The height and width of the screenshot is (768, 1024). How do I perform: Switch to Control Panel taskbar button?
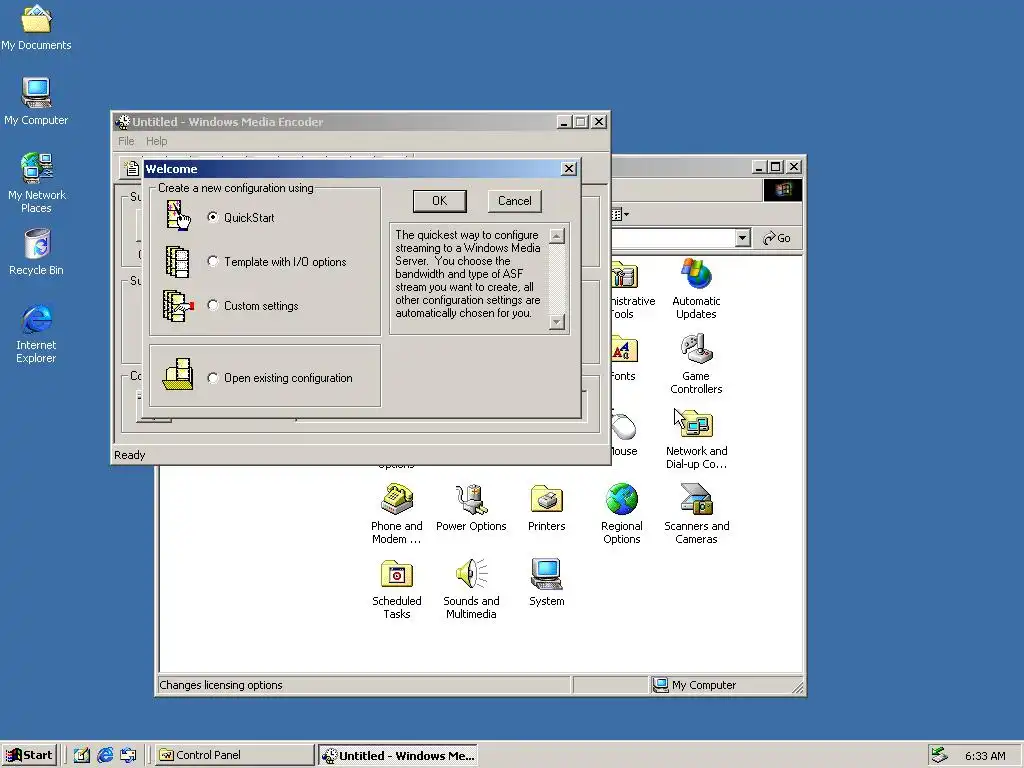pyautogui.click(x=234, y=755)
